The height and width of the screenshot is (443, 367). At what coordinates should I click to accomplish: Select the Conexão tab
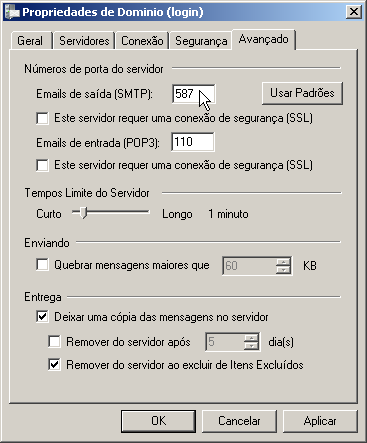[142, 41]
